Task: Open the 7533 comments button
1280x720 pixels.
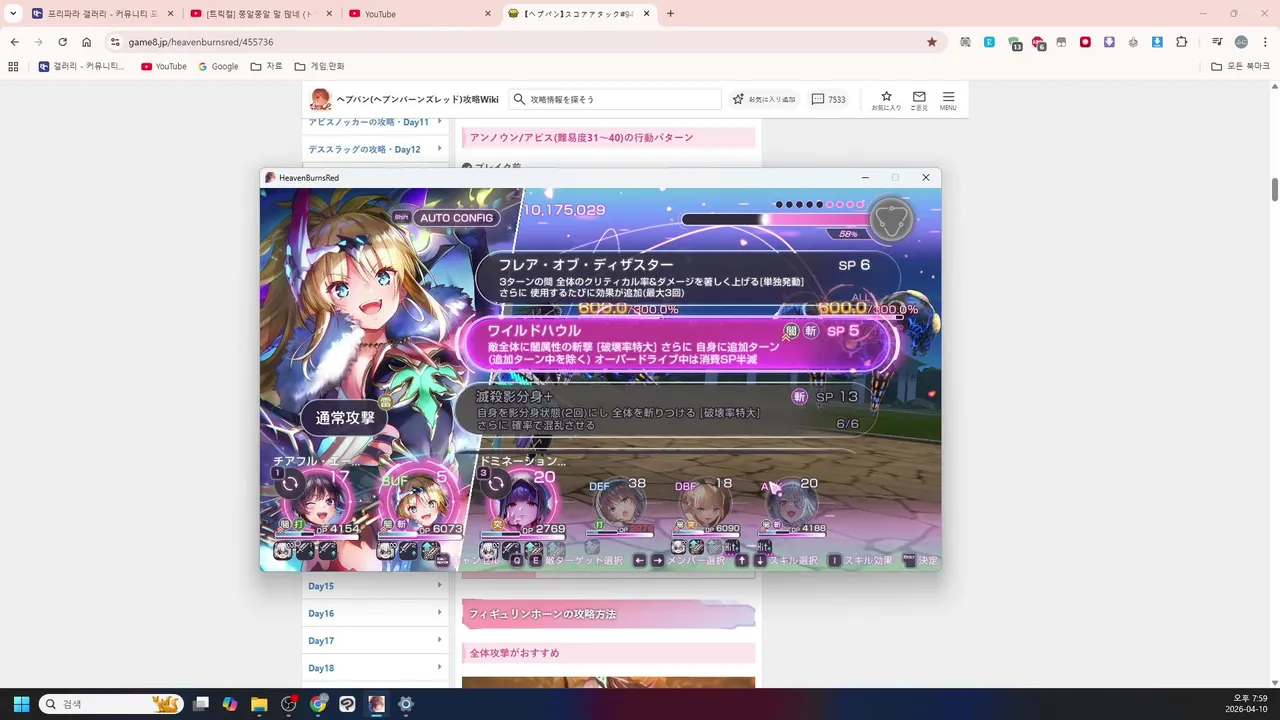Action: [828, 99]
